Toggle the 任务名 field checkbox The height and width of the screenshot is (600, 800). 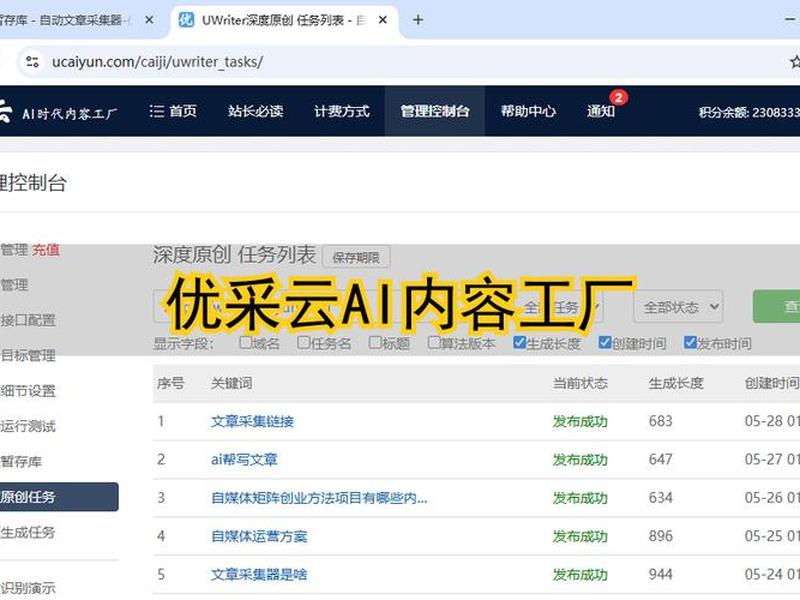(x=304, y=342)
